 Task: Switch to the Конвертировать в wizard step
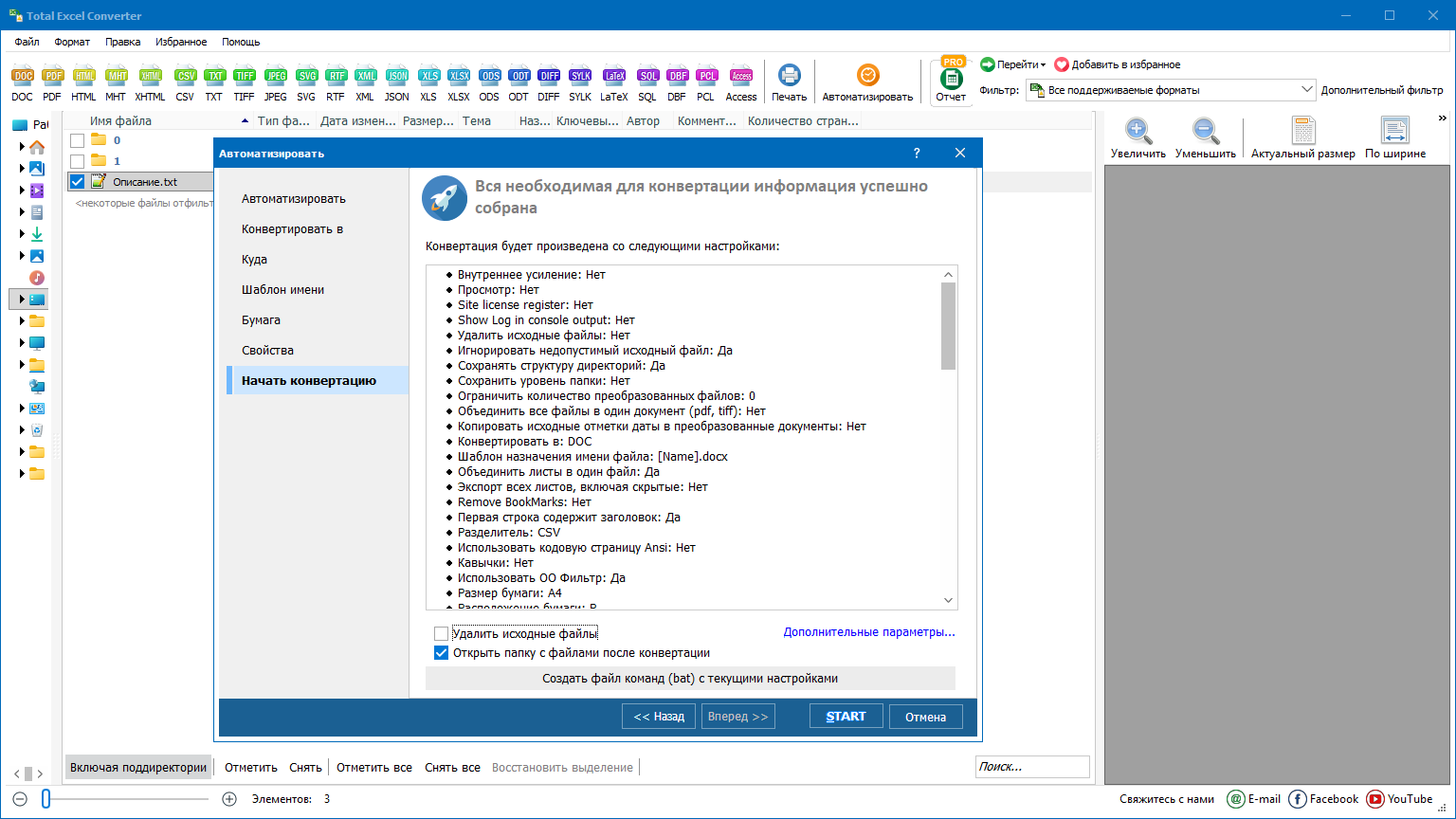coord(292,229)
